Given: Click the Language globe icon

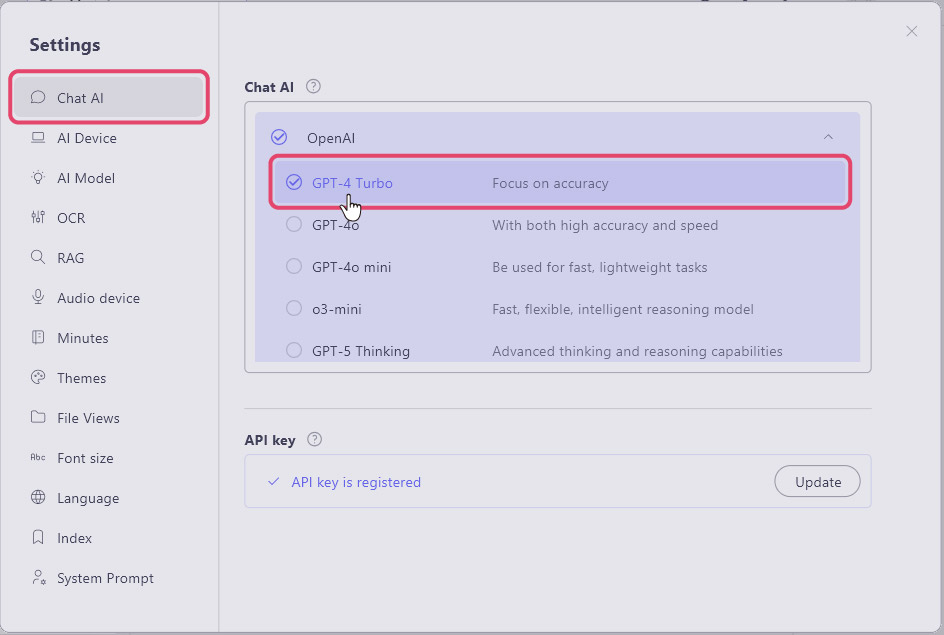Looking at the screenshot, I should pyautogui.click(x=38, y=498).
